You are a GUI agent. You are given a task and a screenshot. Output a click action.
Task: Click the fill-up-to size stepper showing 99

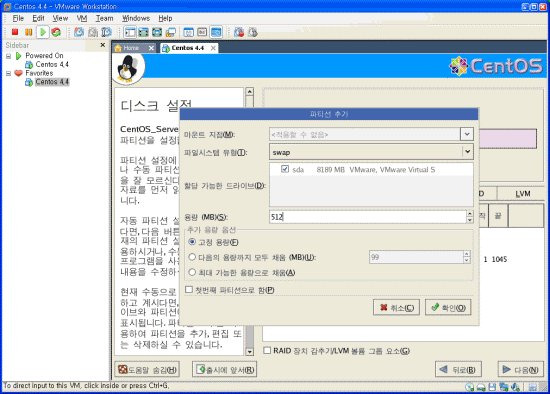coord(467,257)
